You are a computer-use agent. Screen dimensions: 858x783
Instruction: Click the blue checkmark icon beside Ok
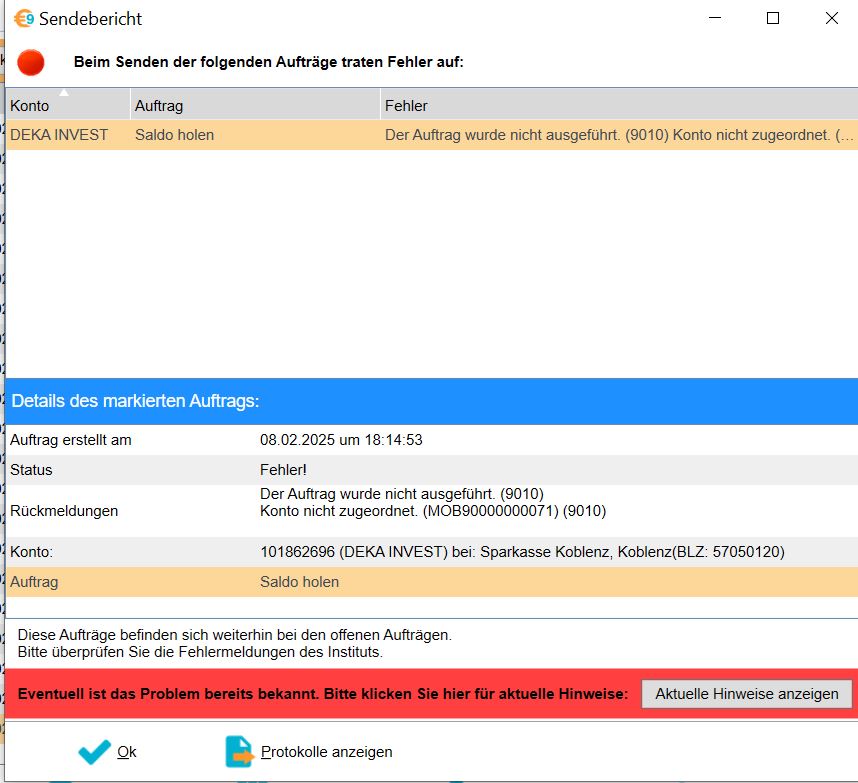click(x=94, y=752)
